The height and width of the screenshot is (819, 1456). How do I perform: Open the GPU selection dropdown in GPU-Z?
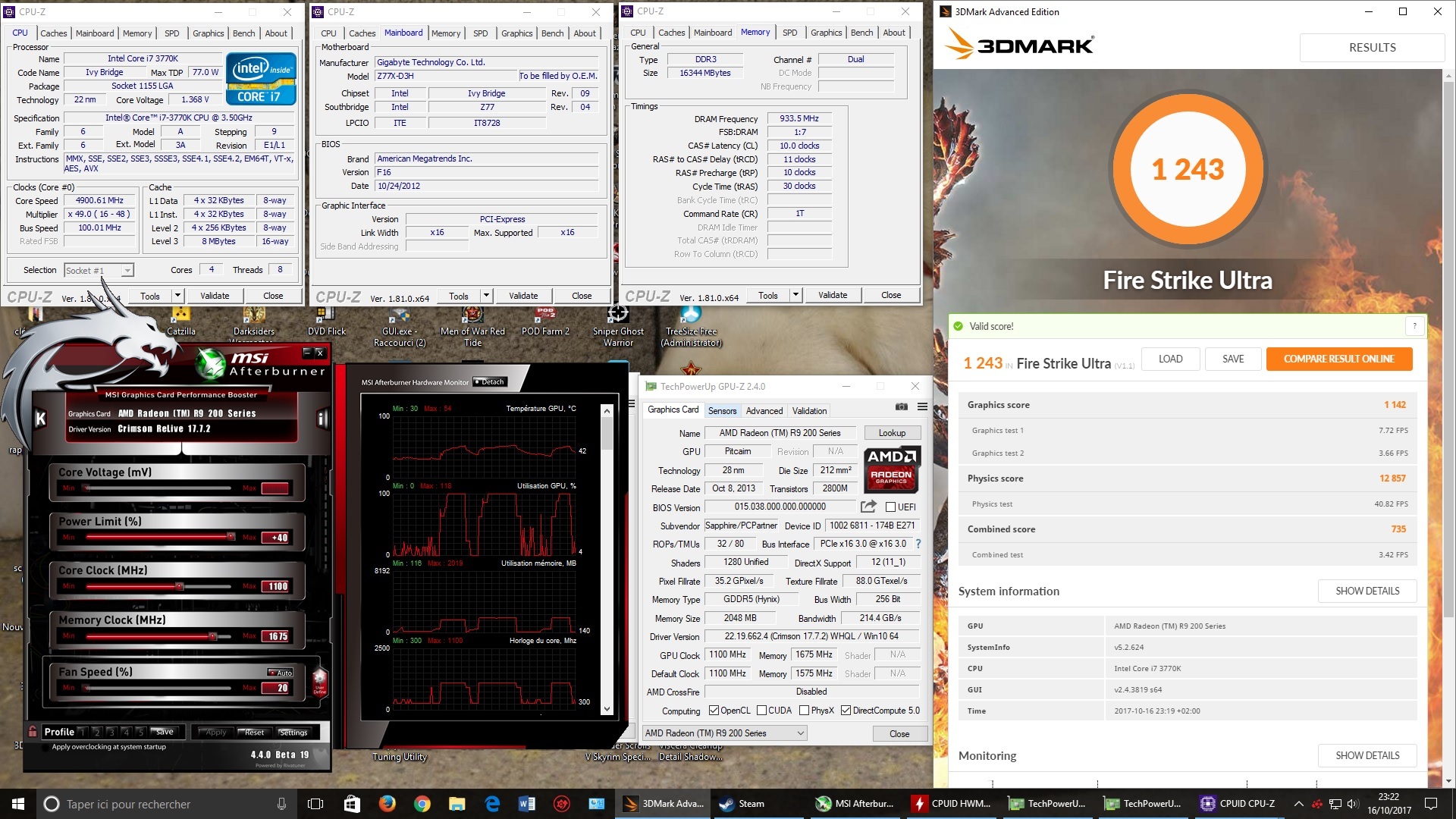(724, 733)
